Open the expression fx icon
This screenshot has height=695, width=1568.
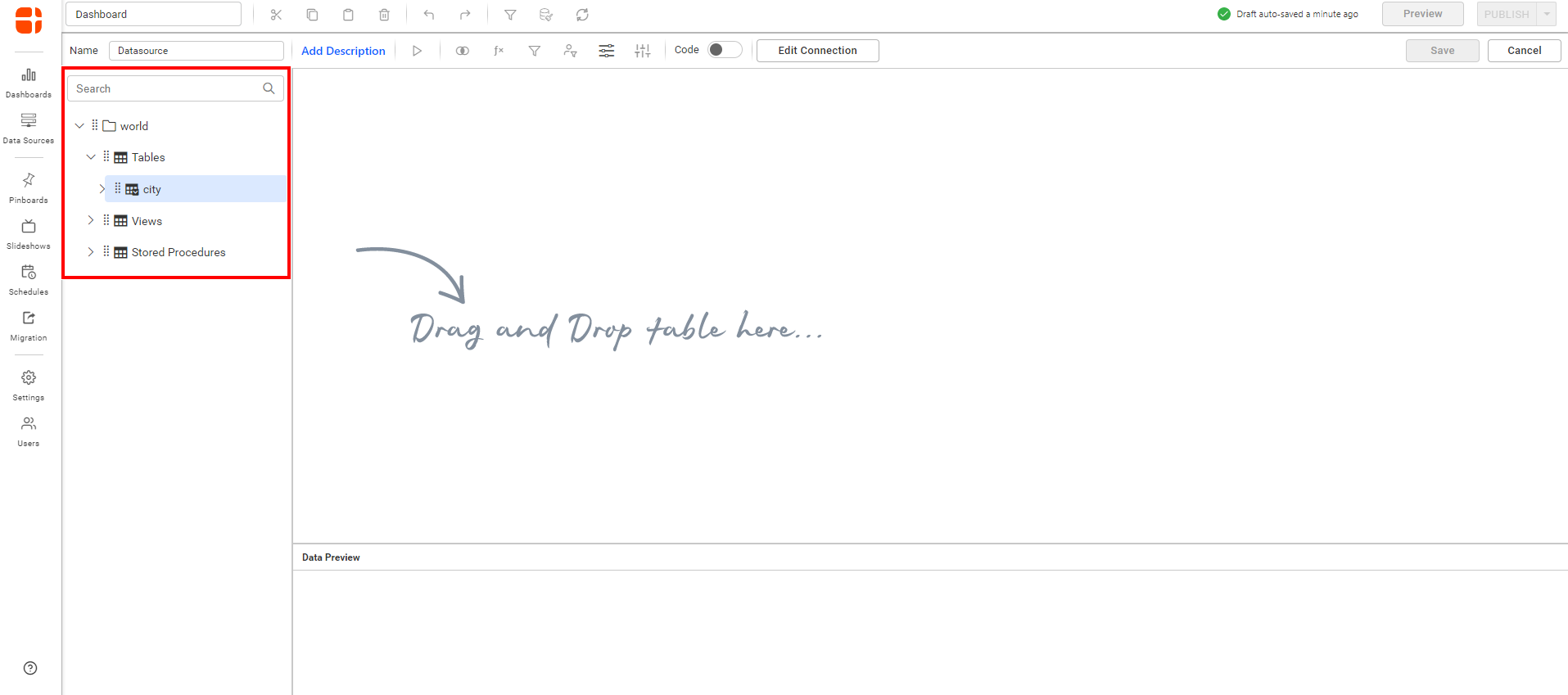(498, 51)
